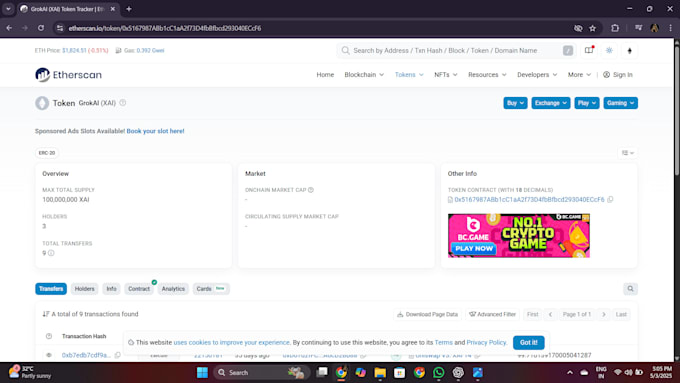Go to the Home menu item
This screenshot has width=680, height=383.
[325, 75]
